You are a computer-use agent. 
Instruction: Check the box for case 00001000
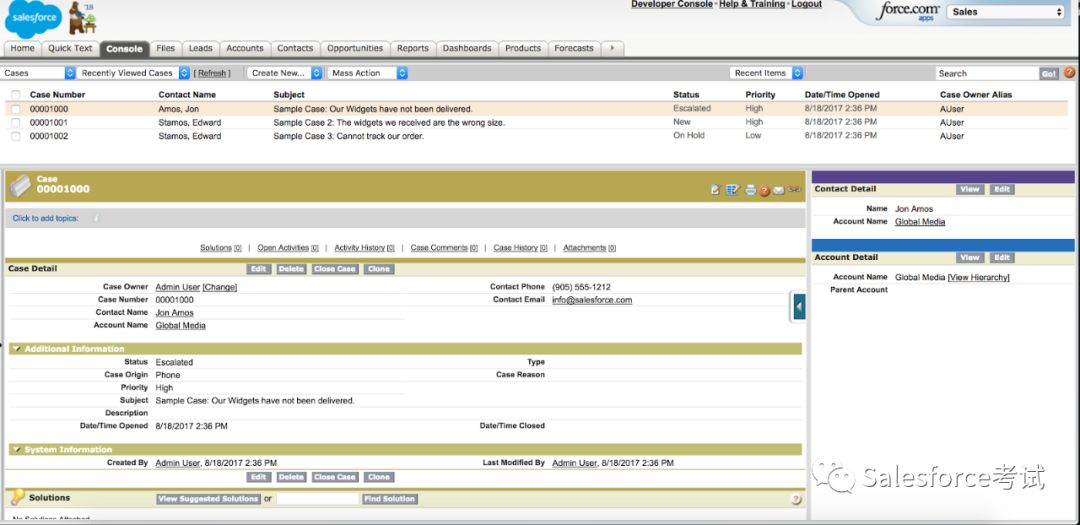[x=15, y=109]
